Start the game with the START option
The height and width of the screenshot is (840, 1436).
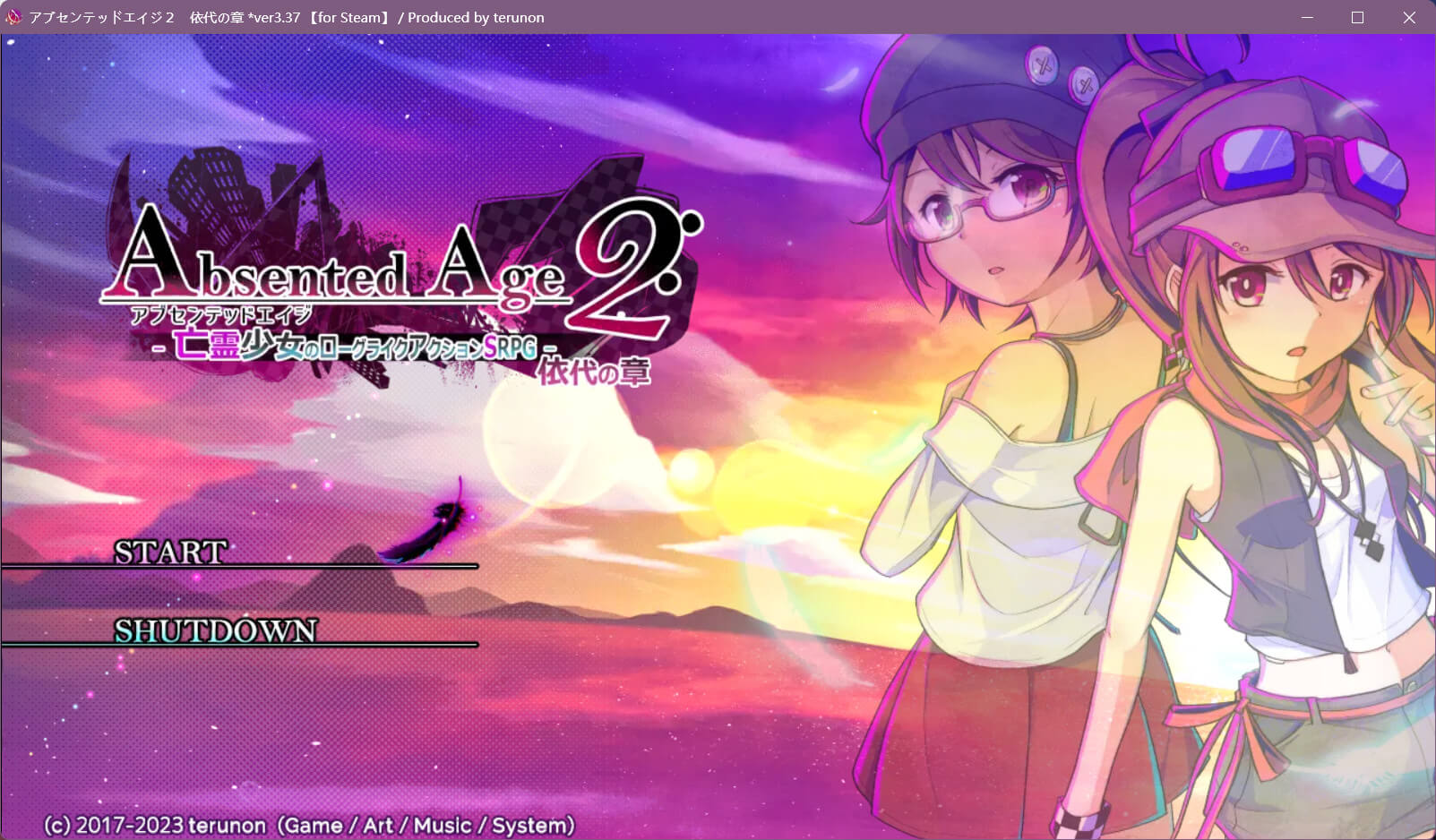[170, 552]
